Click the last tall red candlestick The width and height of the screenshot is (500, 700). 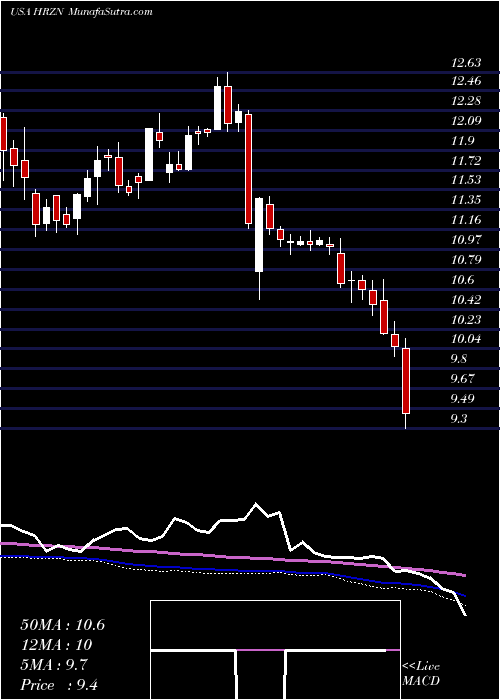pyautogui.click(x=406, y=381)
